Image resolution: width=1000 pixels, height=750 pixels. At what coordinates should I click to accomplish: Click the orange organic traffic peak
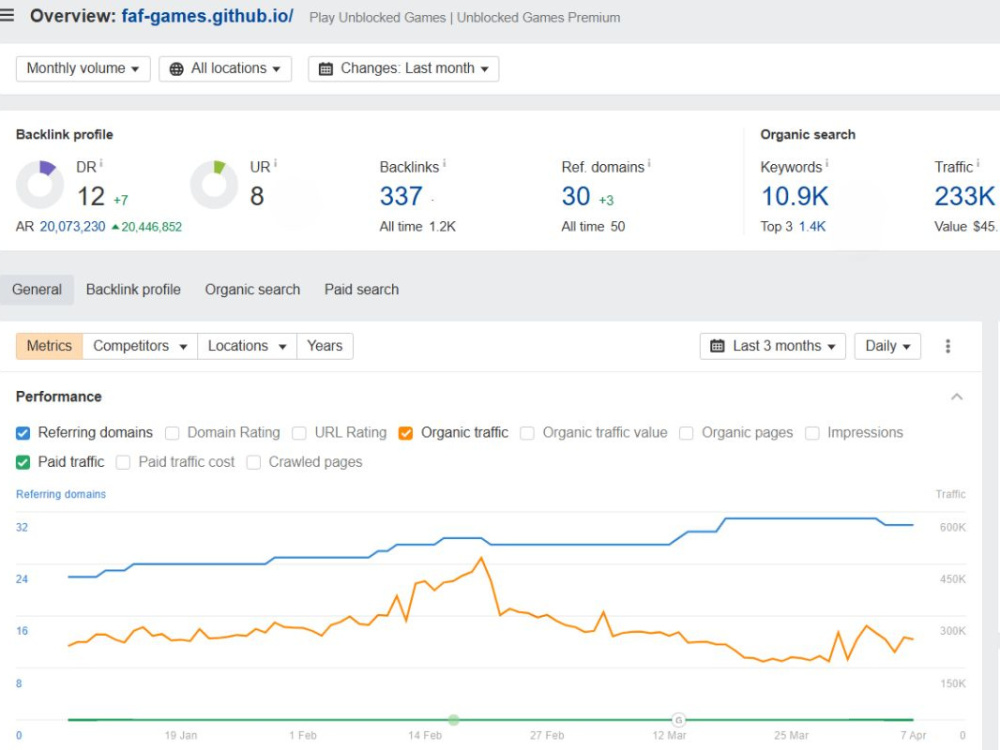[x=482, y=559]
